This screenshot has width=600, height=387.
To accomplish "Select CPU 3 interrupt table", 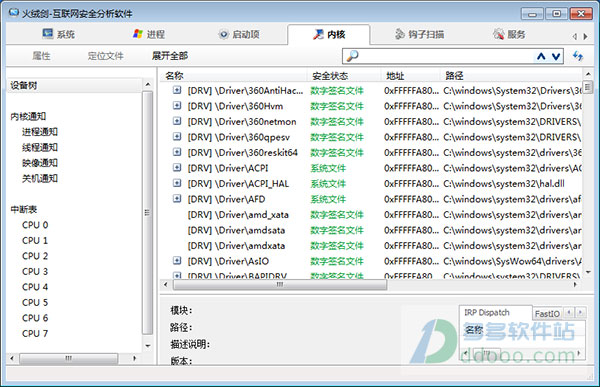I will [x=35, y=271].
